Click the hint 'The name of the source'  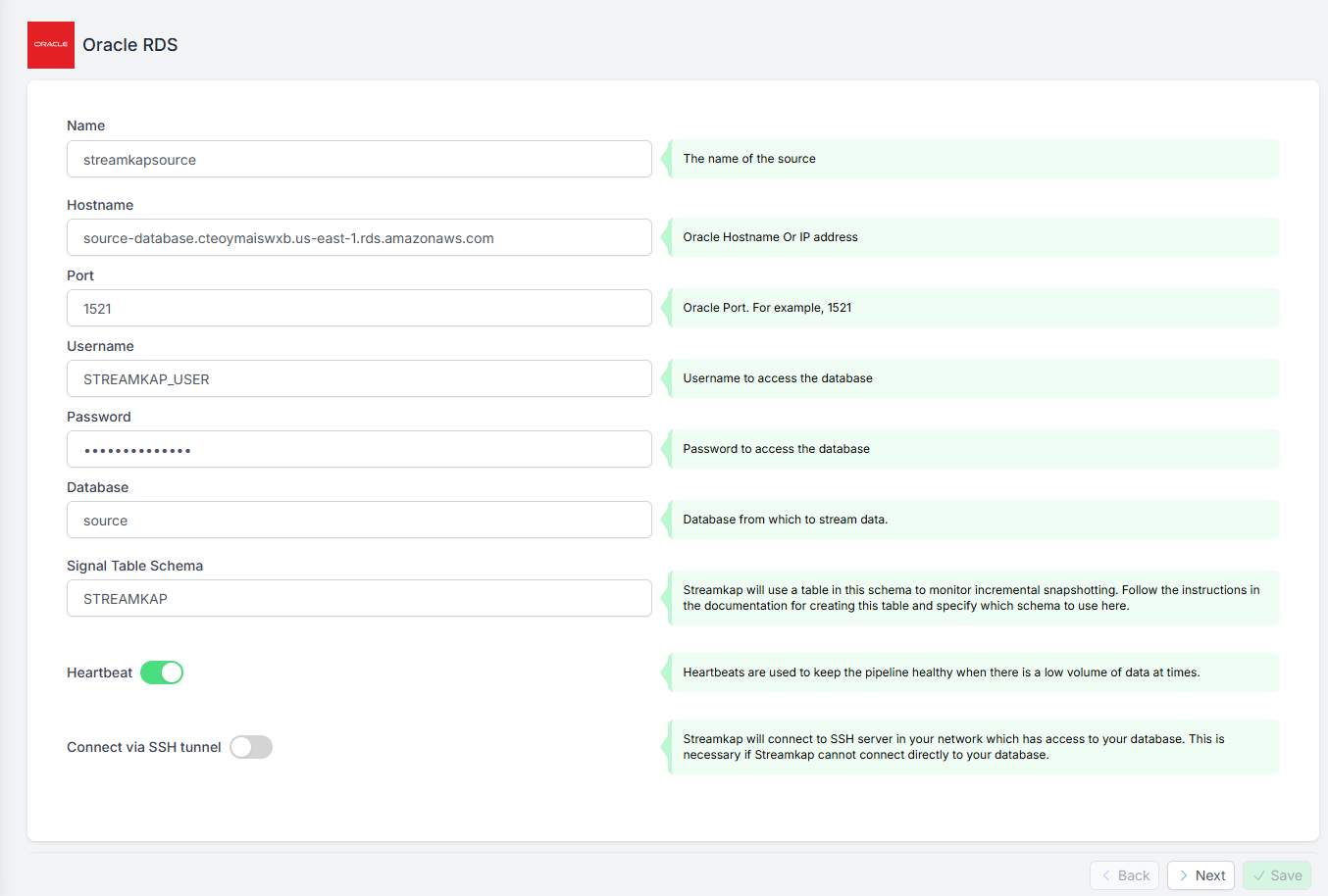pyautogui.click(x=749, y=159)
